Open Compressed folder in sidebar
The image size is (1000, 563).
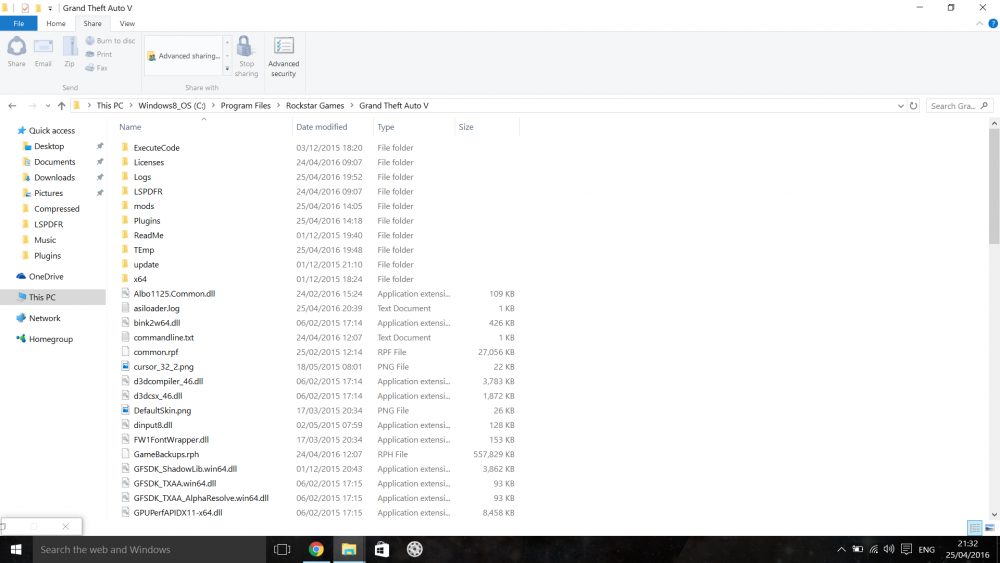tap(56, 208)
